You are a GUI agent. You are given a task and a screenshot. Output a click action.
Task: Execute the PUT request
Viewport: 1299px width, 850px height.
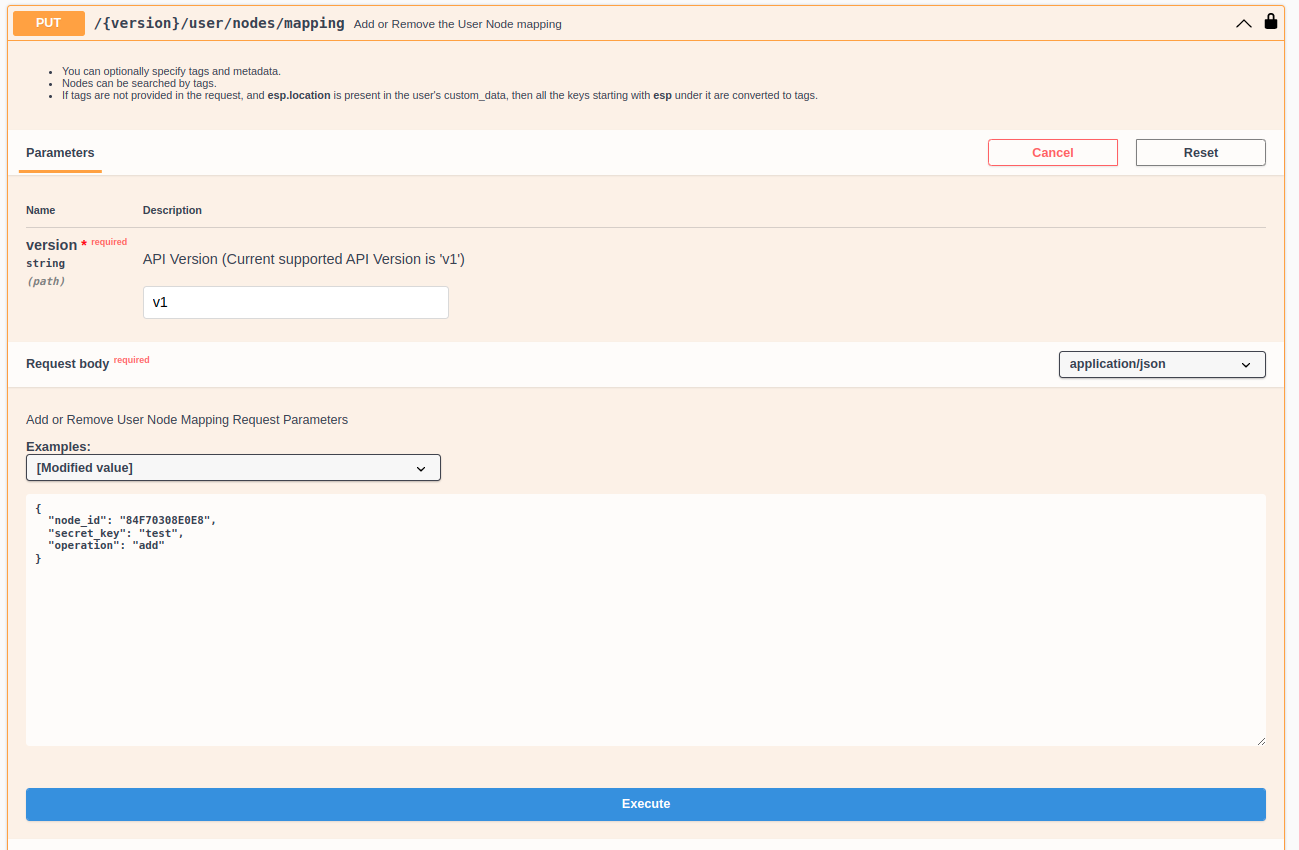[646, 803]
